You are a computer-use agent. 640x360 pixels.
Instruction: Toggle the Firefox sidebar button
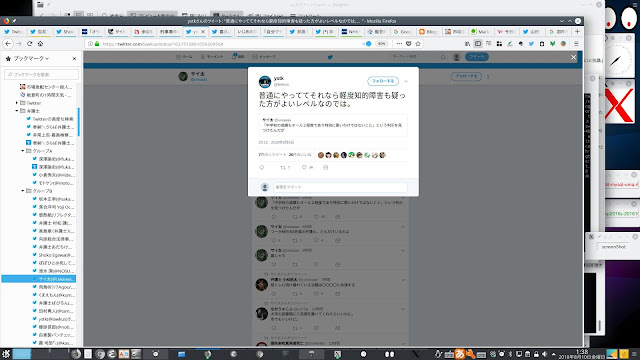coord(478,44)
